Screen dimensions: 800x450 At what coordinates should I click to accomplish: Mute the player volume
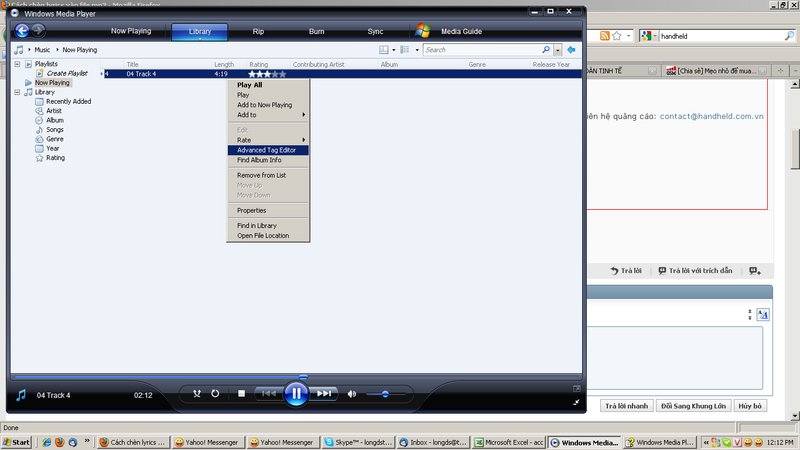351,394
